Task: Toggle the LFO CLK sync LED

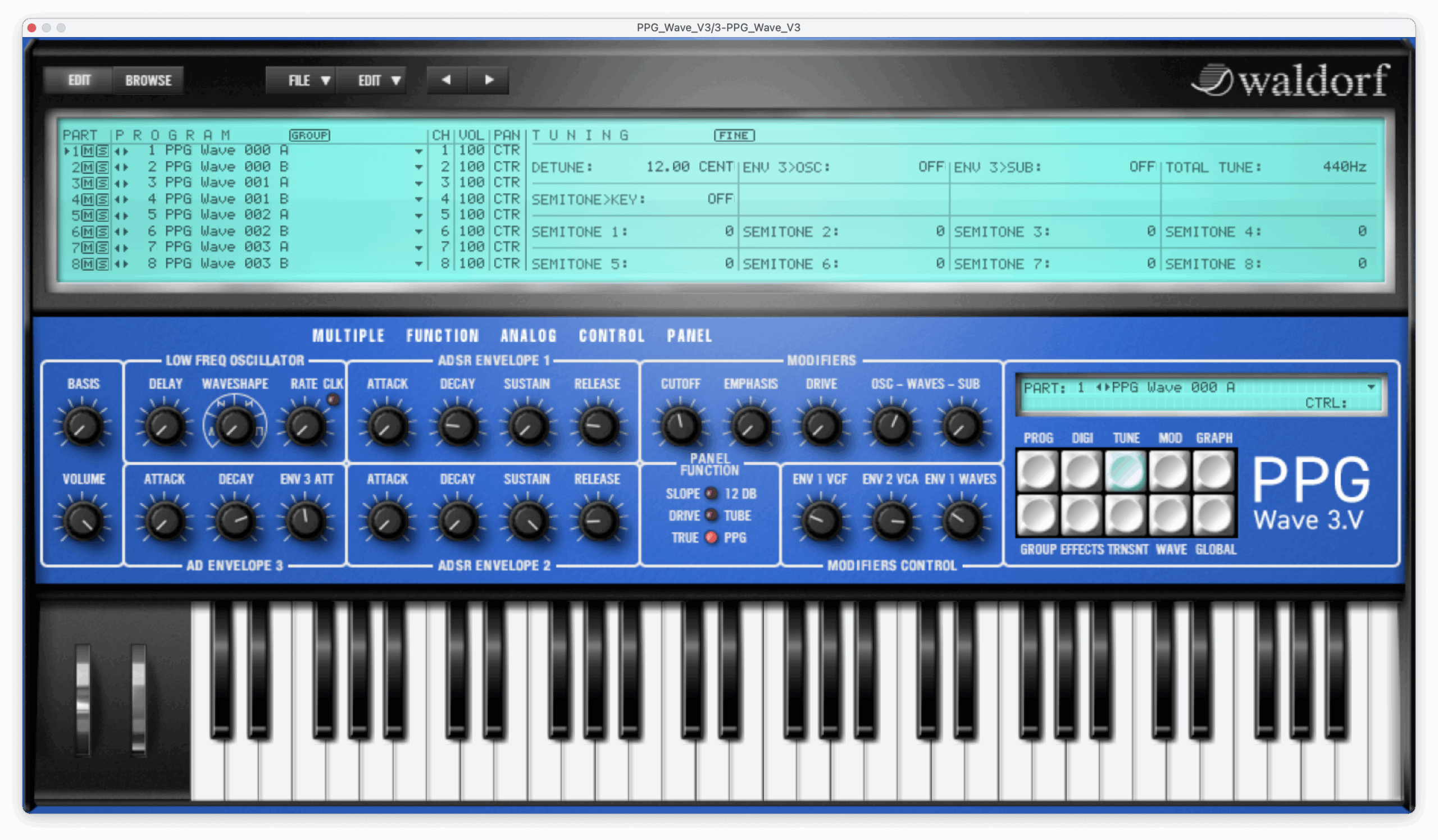Action: pos(333,400)
